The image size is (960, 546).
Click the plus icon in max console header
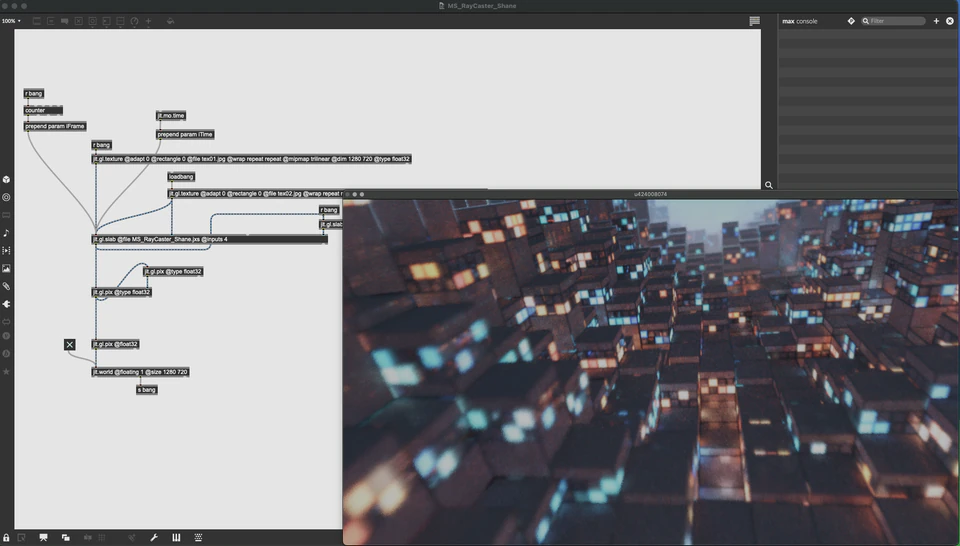(x=936, y=21)
